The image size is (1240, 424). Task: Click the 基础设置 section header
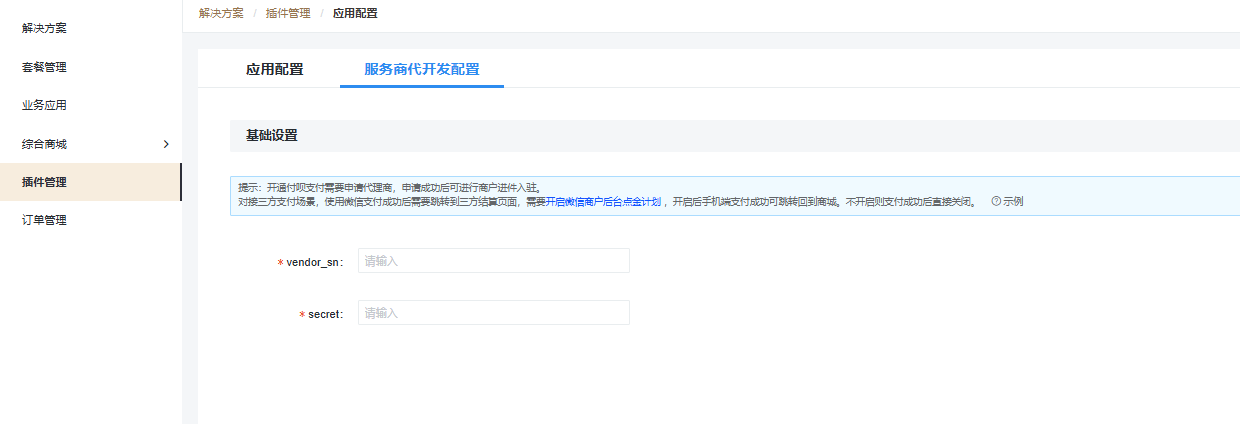pyautogui.click(x=271, y=135)
